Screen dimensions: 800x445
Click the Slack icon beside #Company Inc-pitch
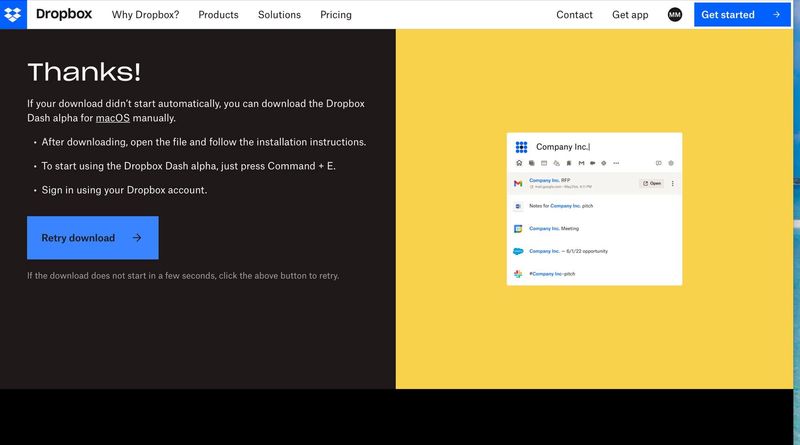518,273
